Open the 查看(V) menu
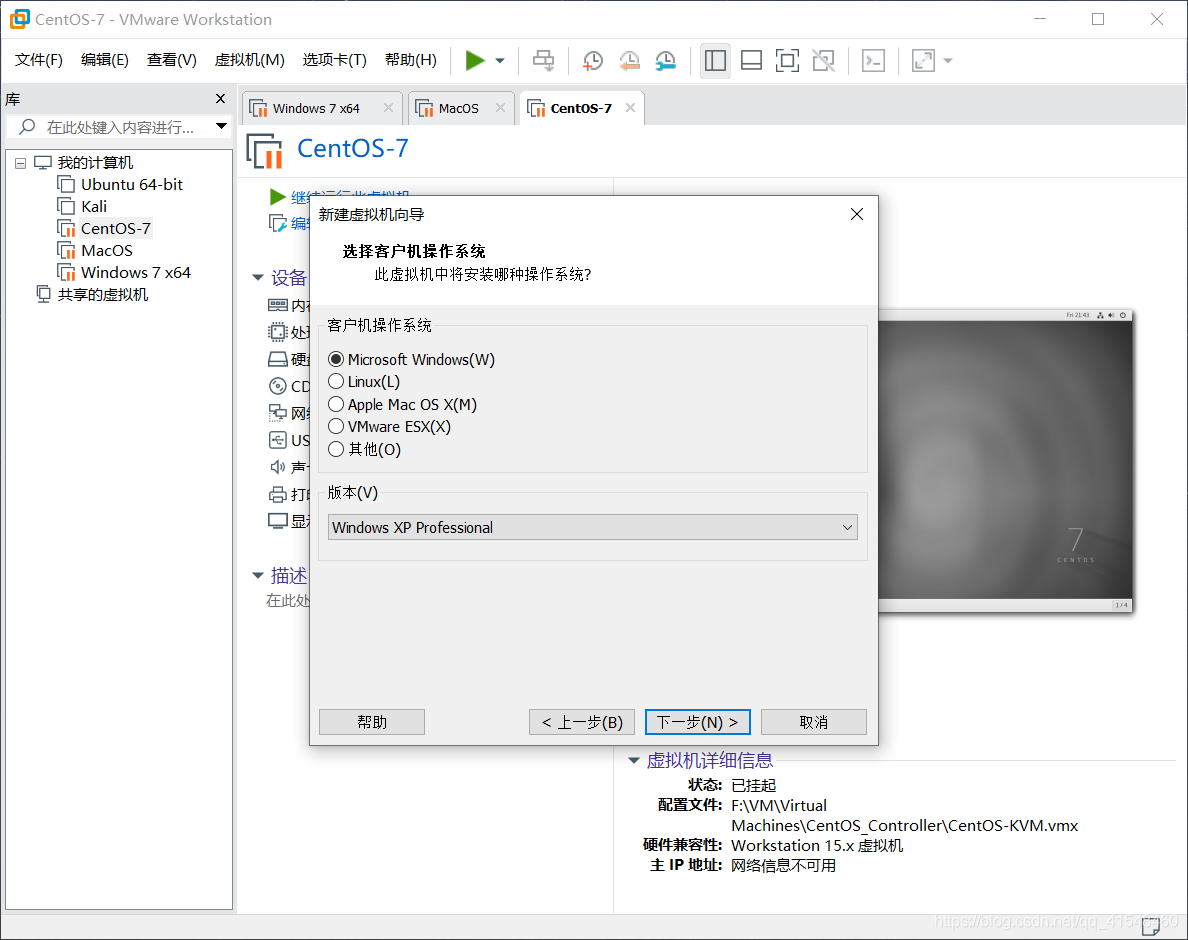1188x940 pixels. 171,60
